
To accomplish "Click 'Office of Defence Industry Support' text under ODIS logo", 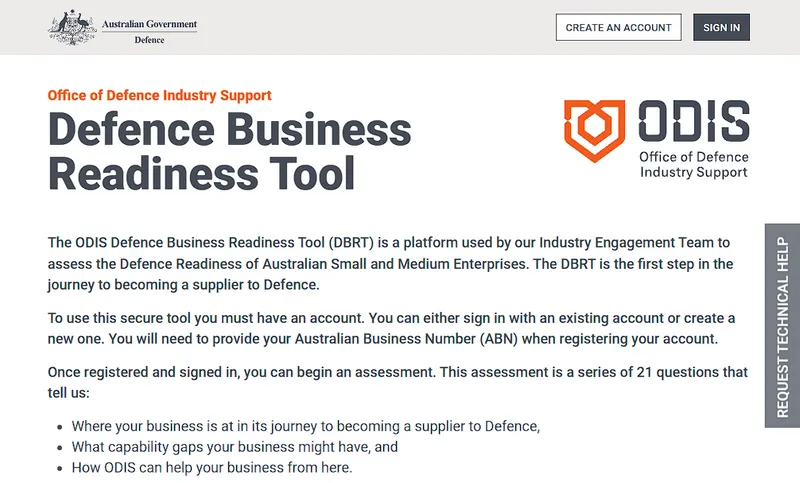I will click(694, 164).
